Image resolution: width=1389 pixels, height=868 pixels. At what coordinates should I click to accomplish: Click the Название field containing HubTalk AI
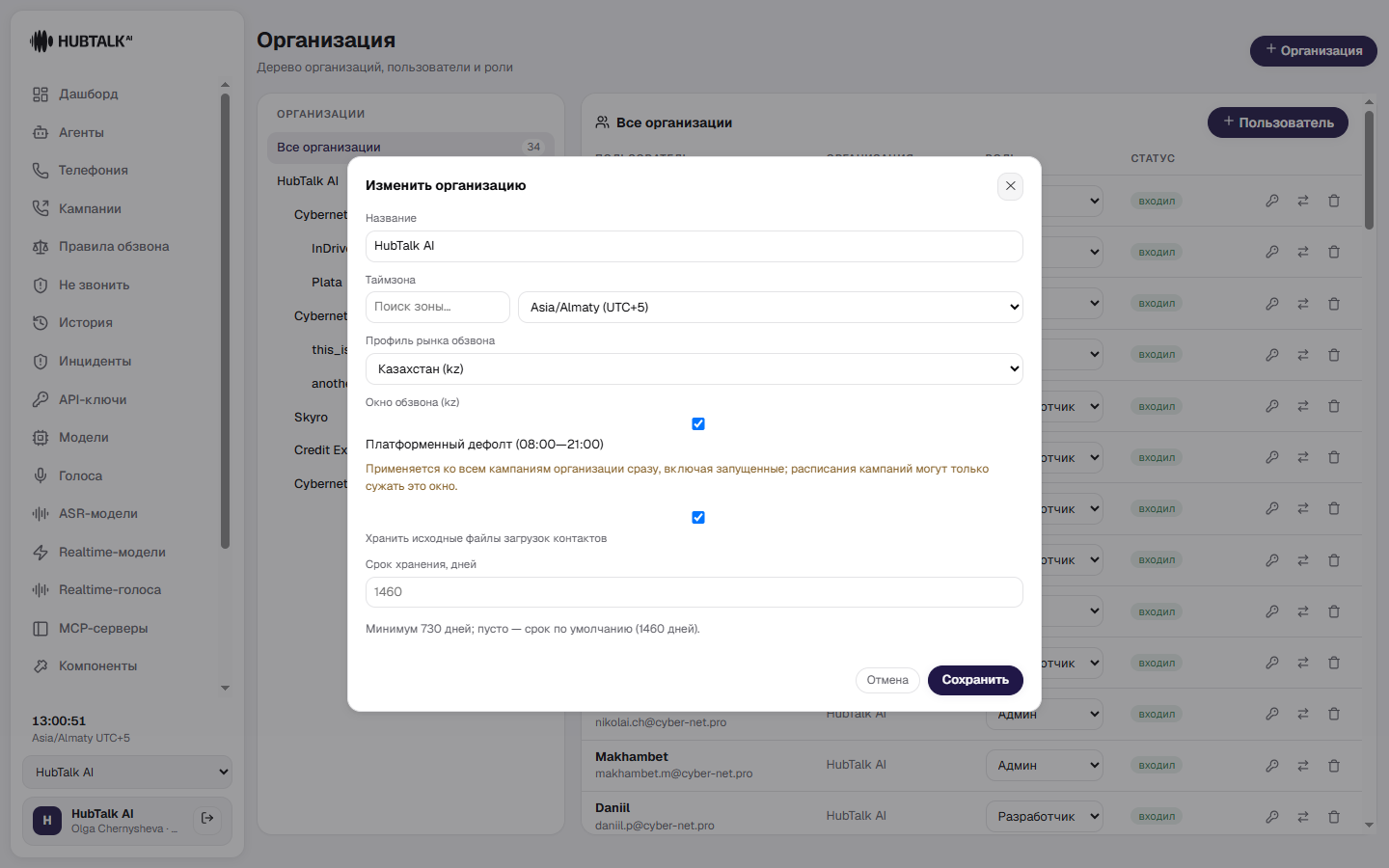(x=694, y=246)
